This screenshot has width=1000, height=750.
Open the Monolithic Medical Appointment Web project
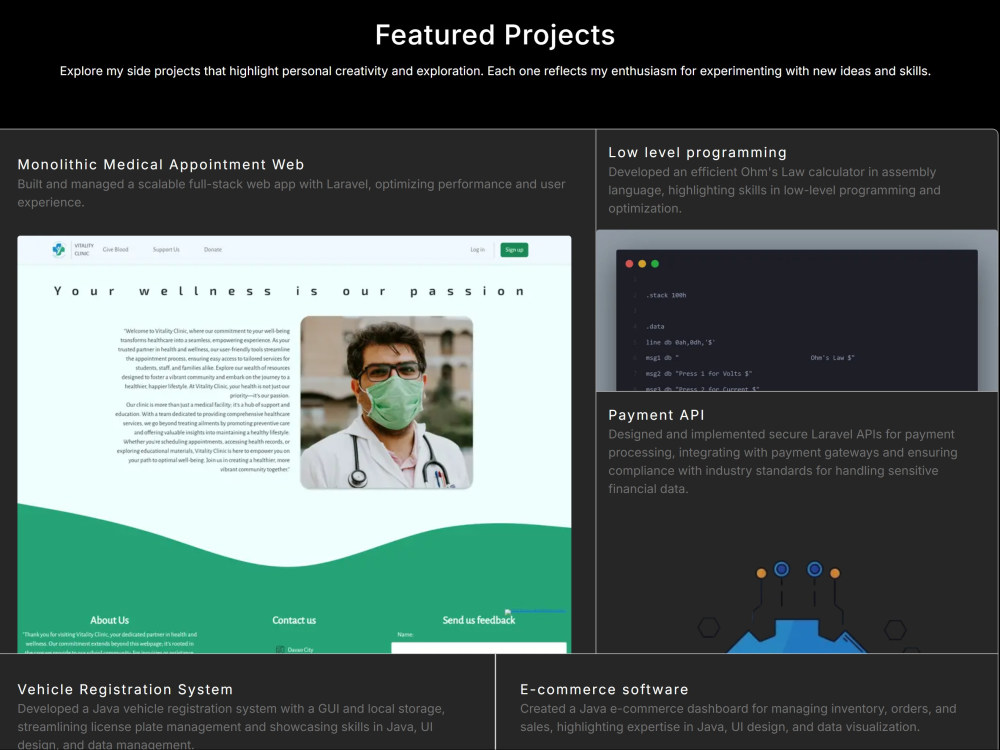[x=161, y=165]
